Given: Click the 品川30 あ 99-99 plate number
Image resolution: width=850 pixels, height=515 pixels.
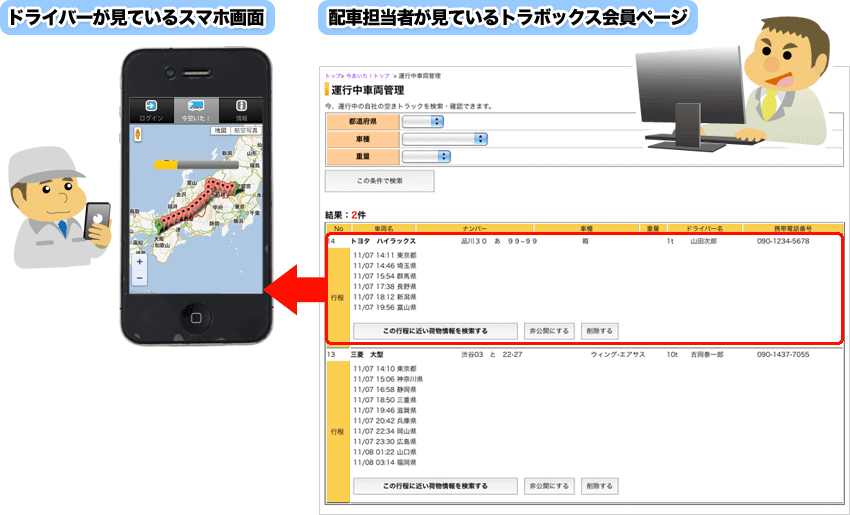Looking at the screenshot, I should click(x=499, y=241).
